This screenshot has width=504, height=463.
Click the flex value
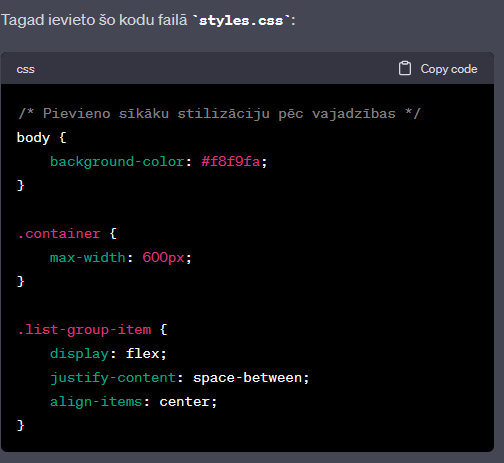tap(143, 353)
